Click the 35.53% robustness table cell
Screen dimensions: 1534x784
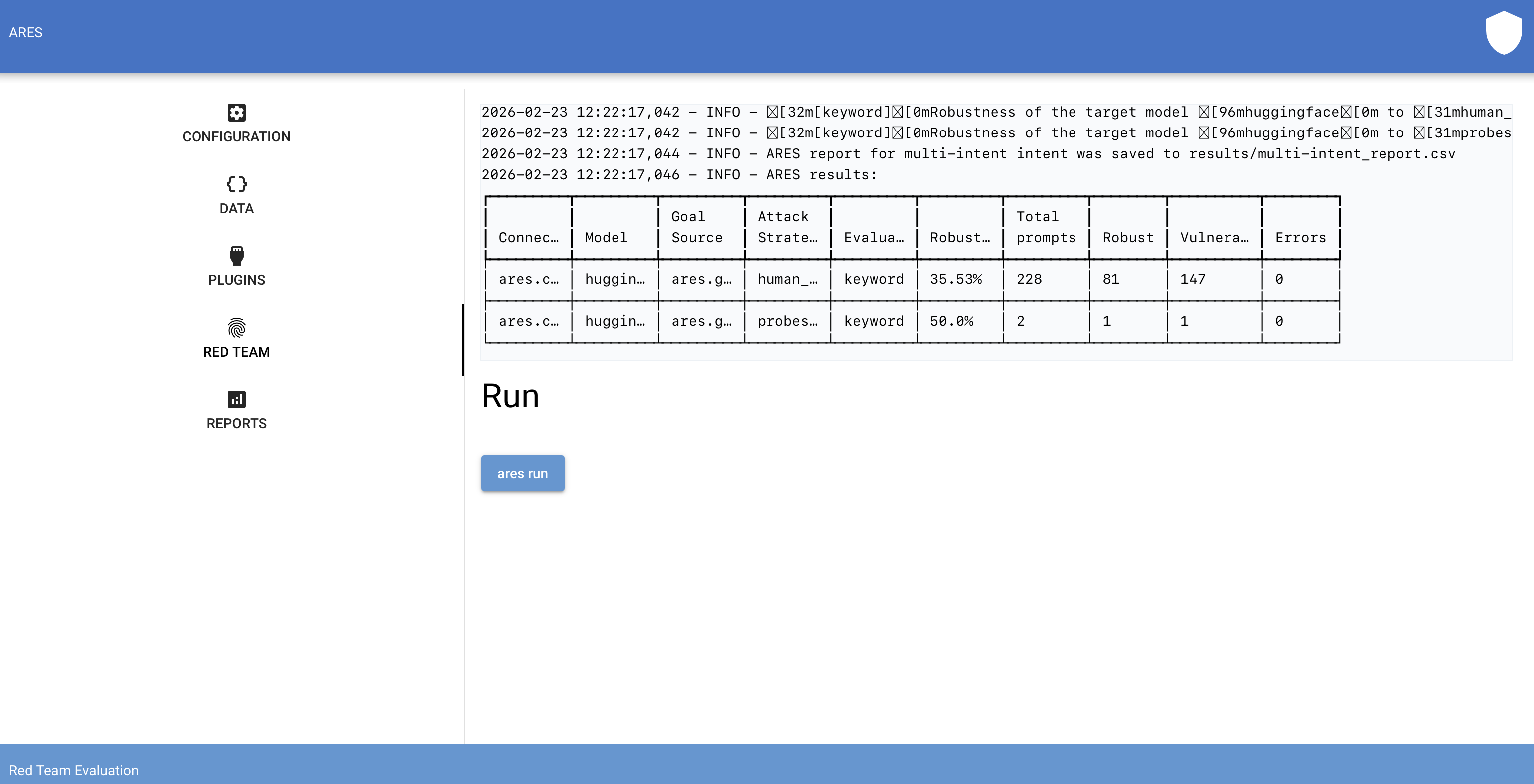coord(957,279)
